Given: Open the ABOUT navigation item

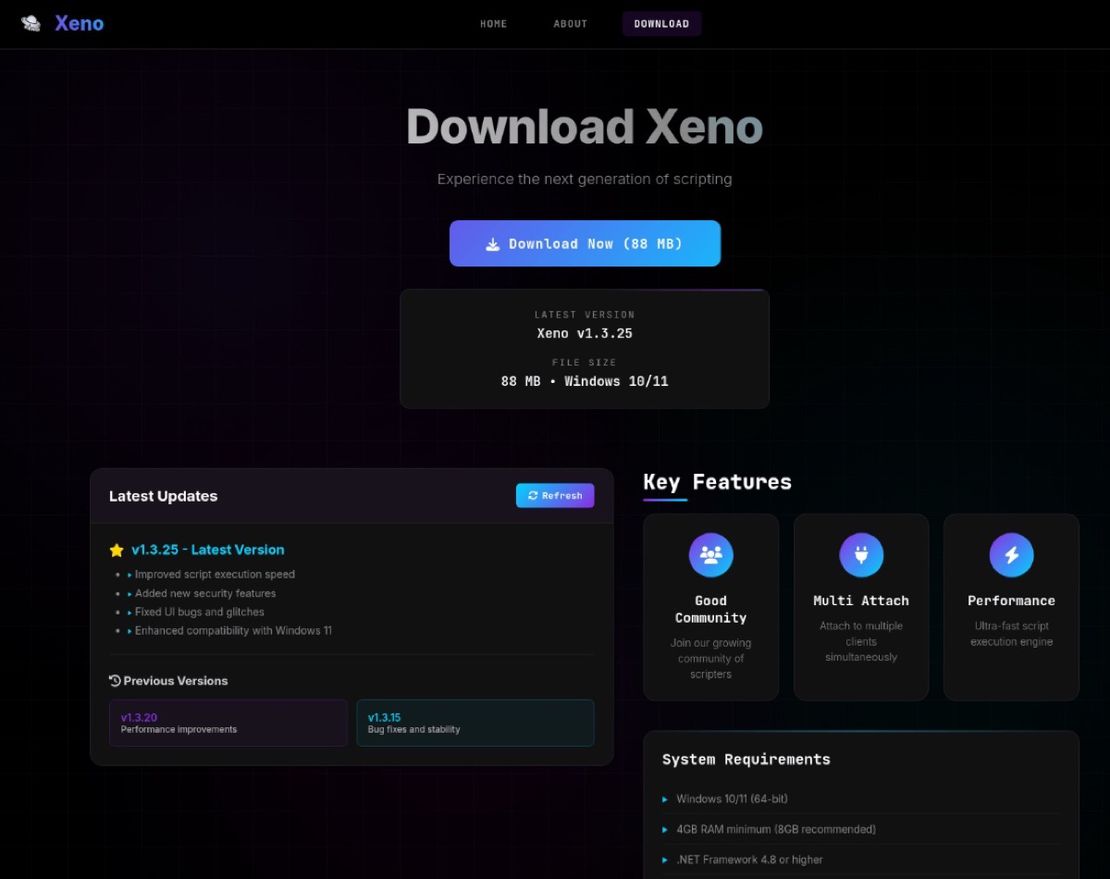Looking at the screenshot, I should point(570,24).
